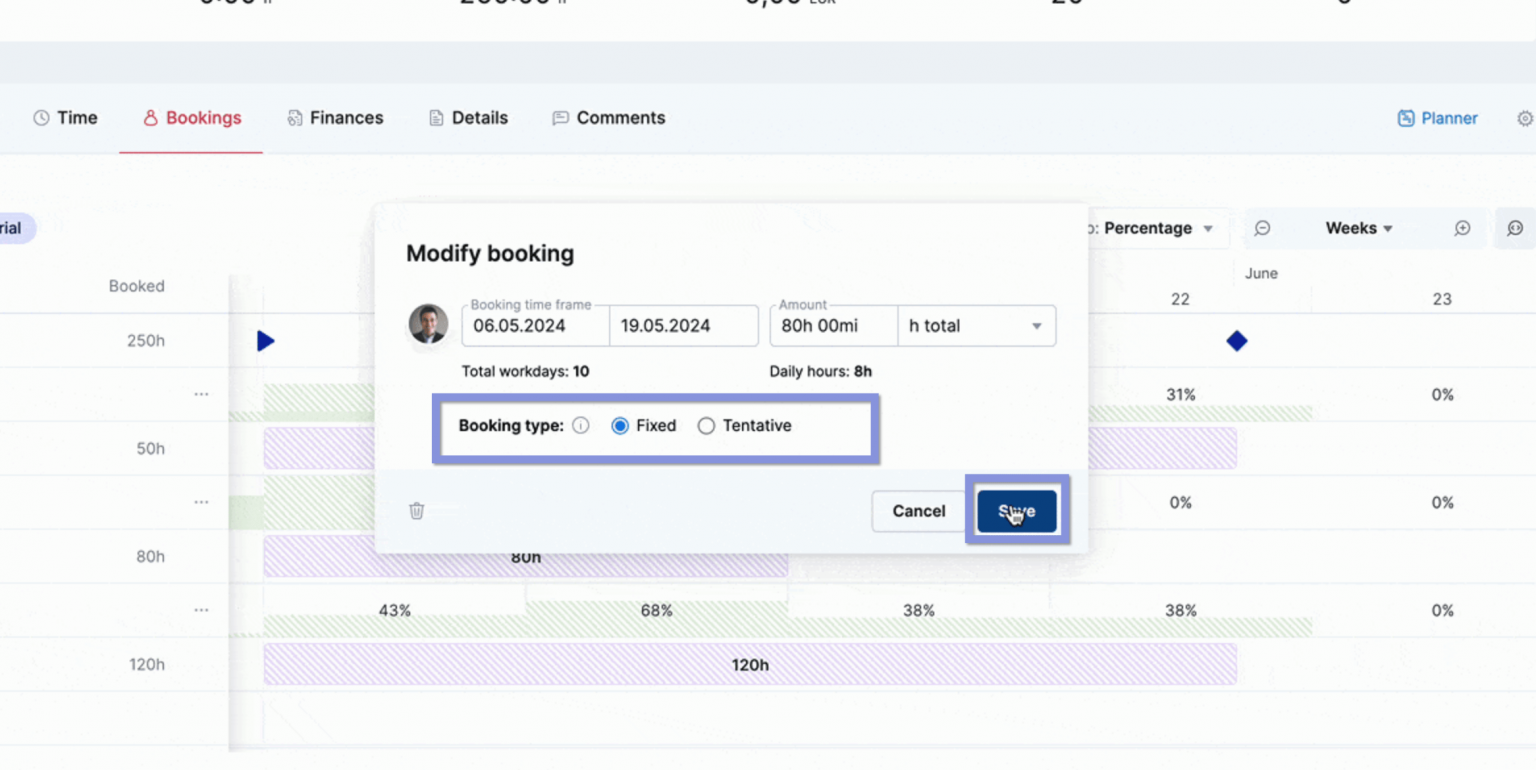This screenshot has width=1536, height=770.
Task: Click the Cancel button in the dialog
Action: 917,510
